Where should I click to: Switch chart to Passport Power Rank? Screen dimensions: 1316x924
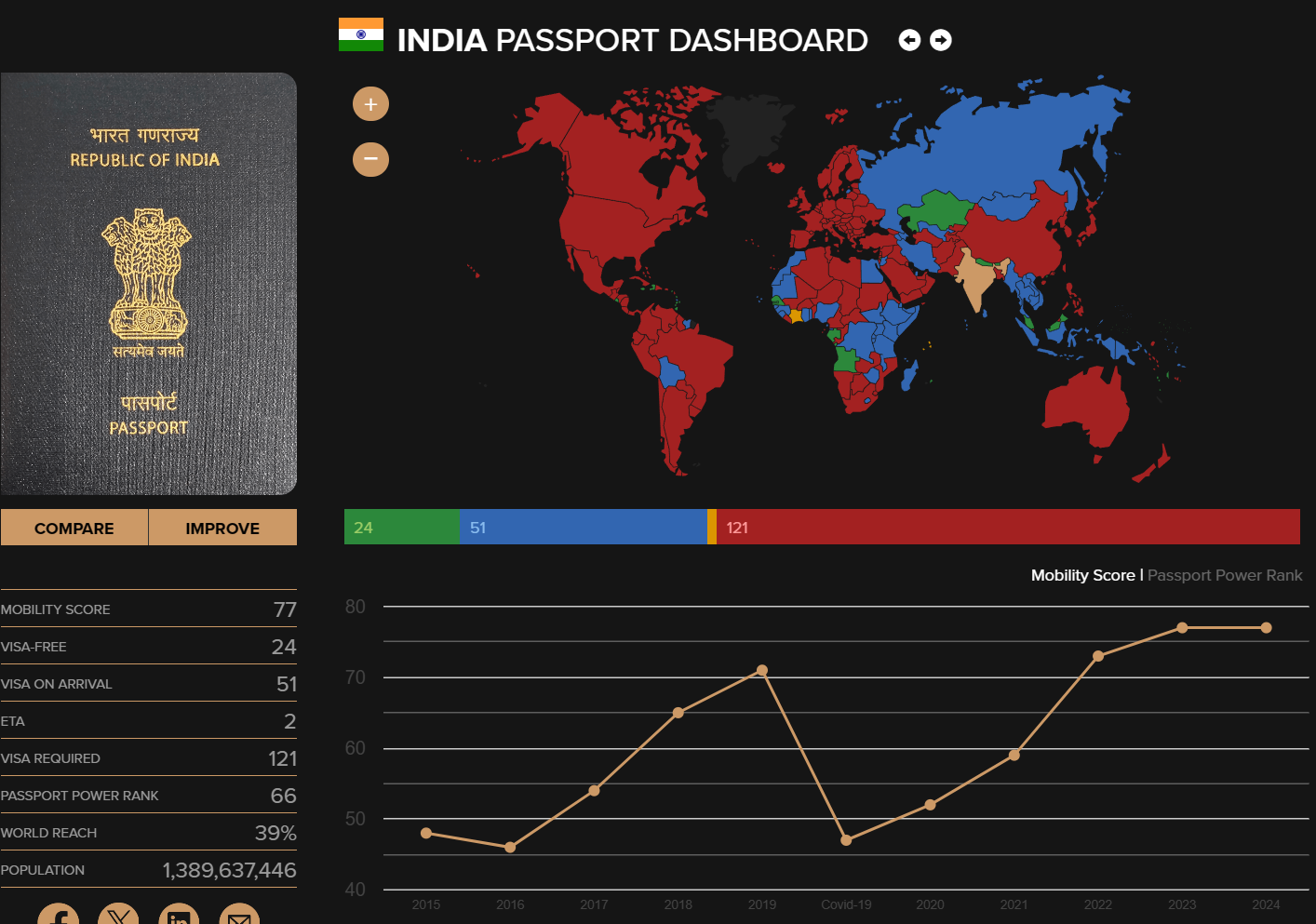pos(1224,575)
